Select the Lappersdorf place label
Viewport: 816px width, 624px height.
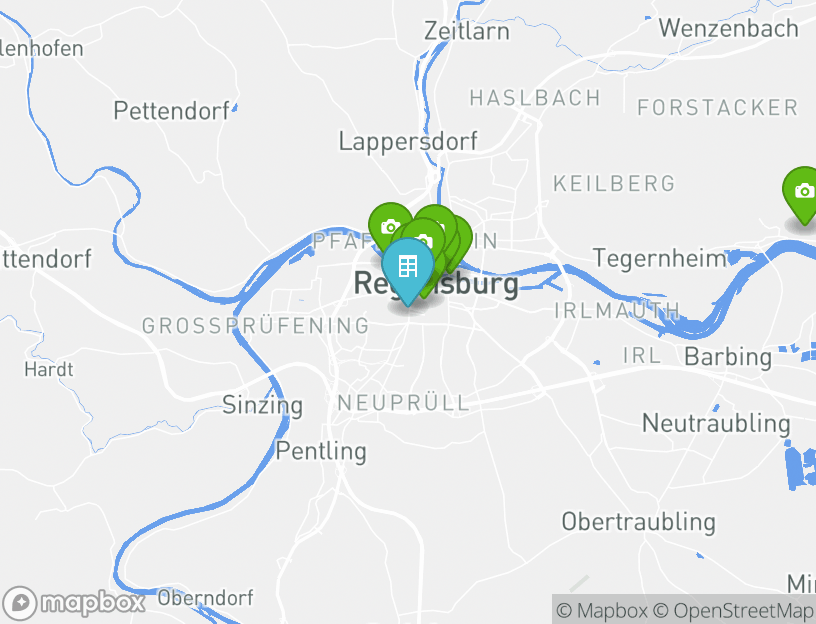[408, 142]
